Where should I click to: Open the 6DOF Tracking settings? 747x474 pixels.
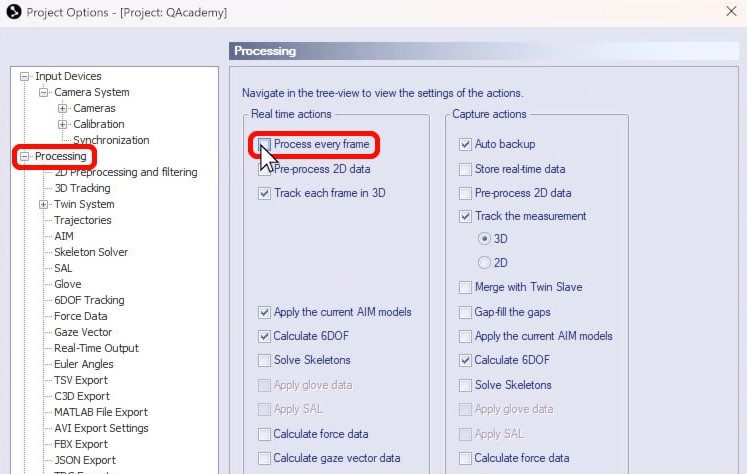coord(89,300)
